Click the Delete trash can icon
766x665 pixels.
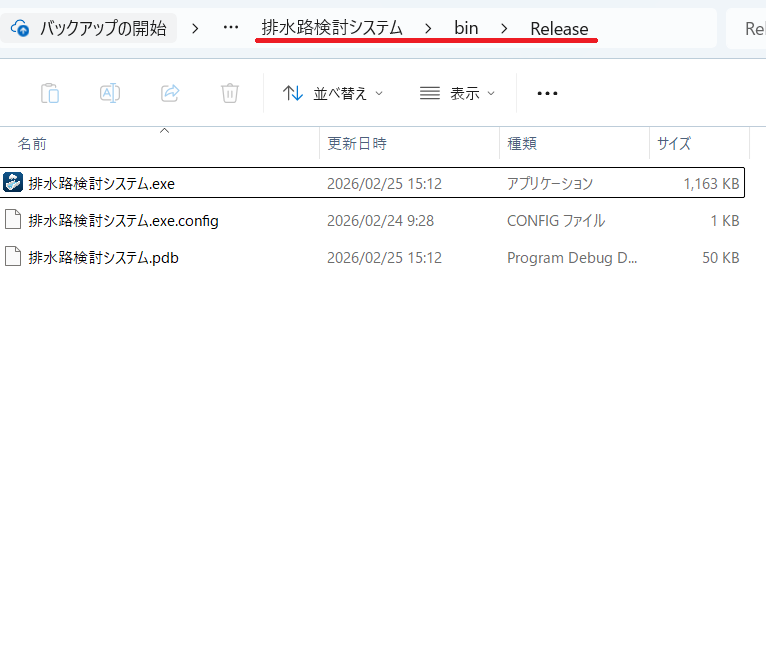[230, 93]
